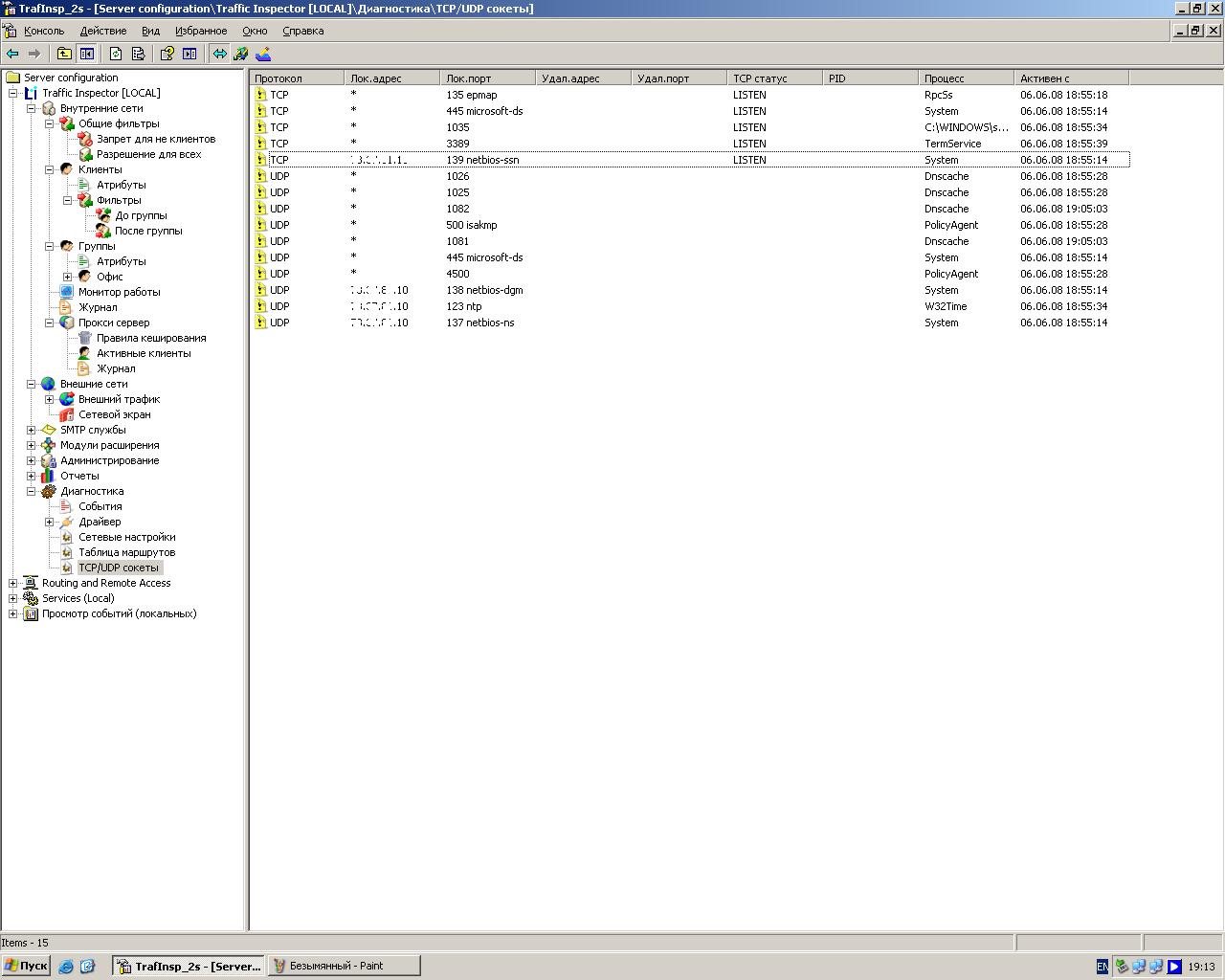This screenshot has height=980, width=1225.
Task: Sort by the Протокол column header
Action: [x=297, y=78]
